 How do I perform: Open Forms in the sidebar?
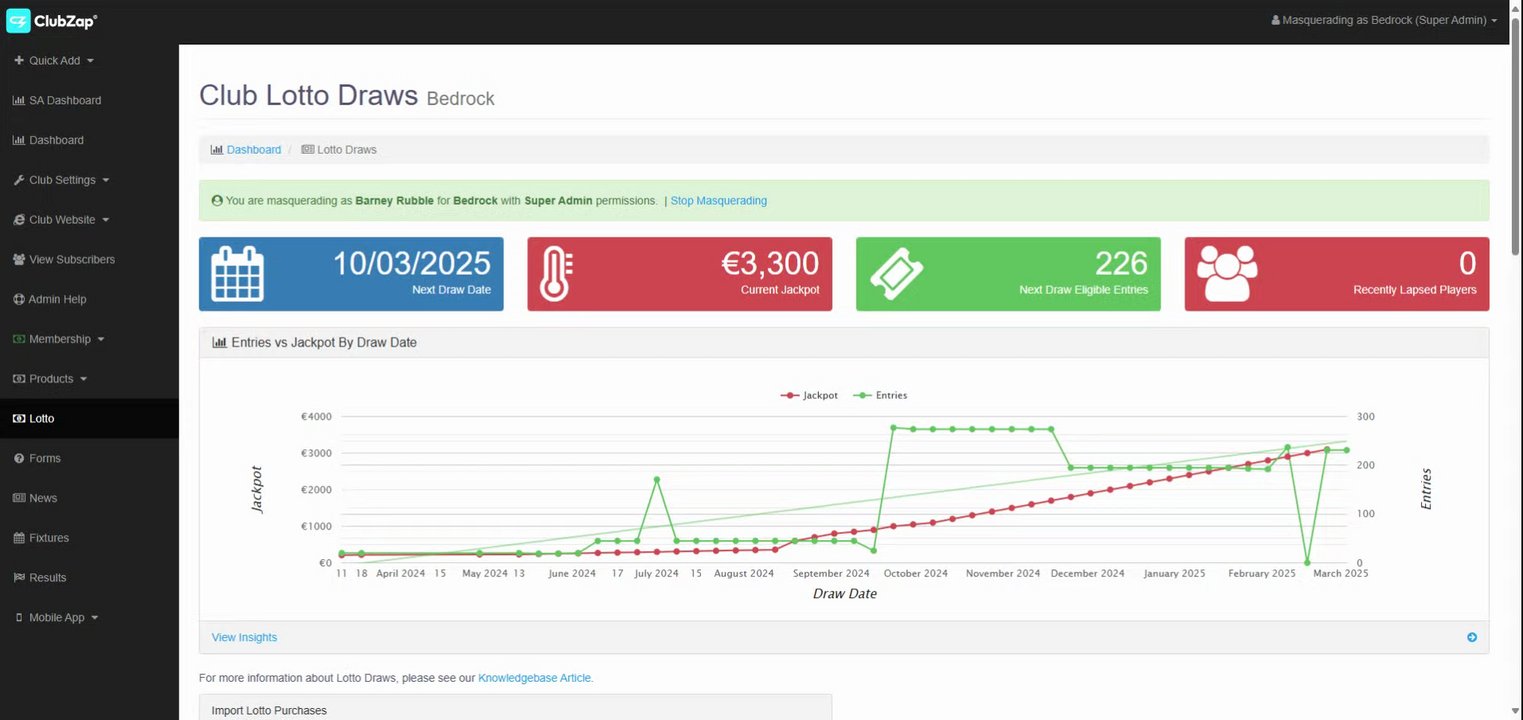point(45,458)
